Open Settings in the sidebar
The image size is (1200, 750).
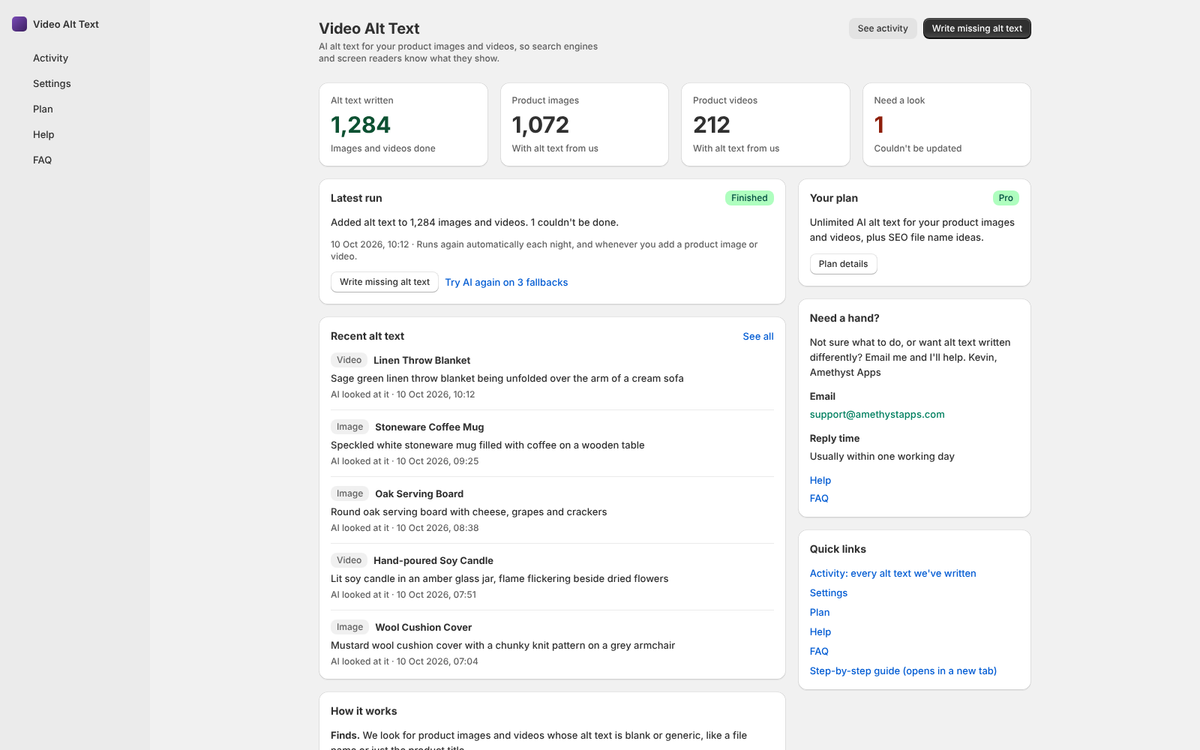click(52, 84)
